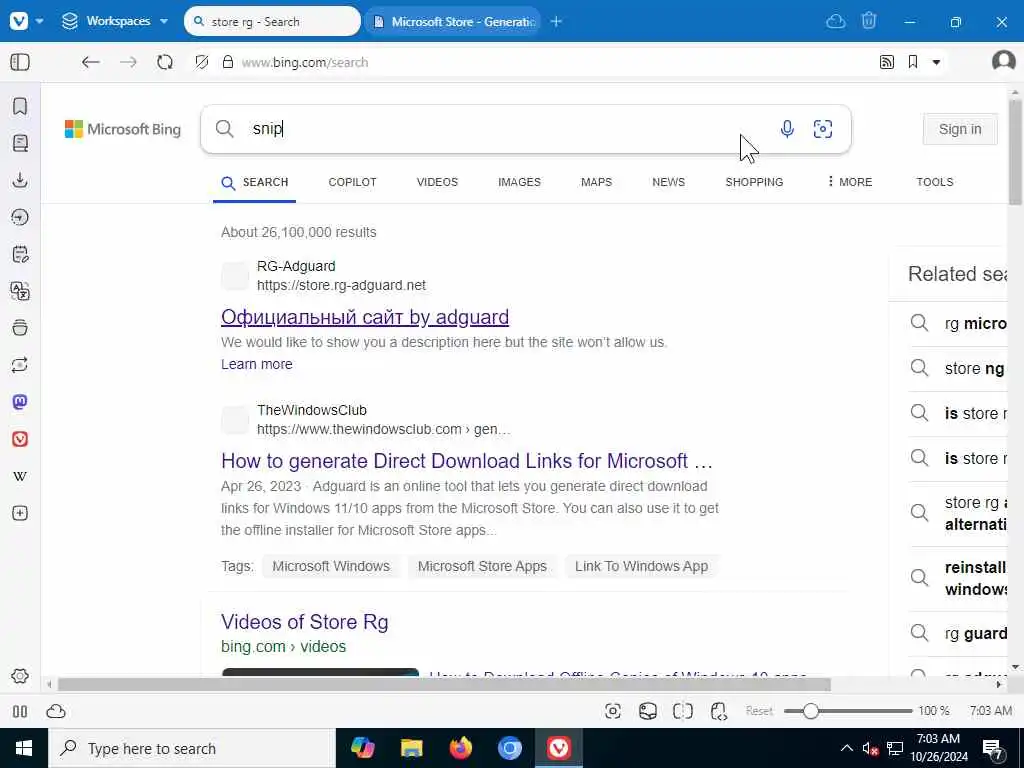Screen dimensions: 1024x768
Task: Toggle the tracker blocker shield icon
Action: pyautogui.click(x=202, y=62)
